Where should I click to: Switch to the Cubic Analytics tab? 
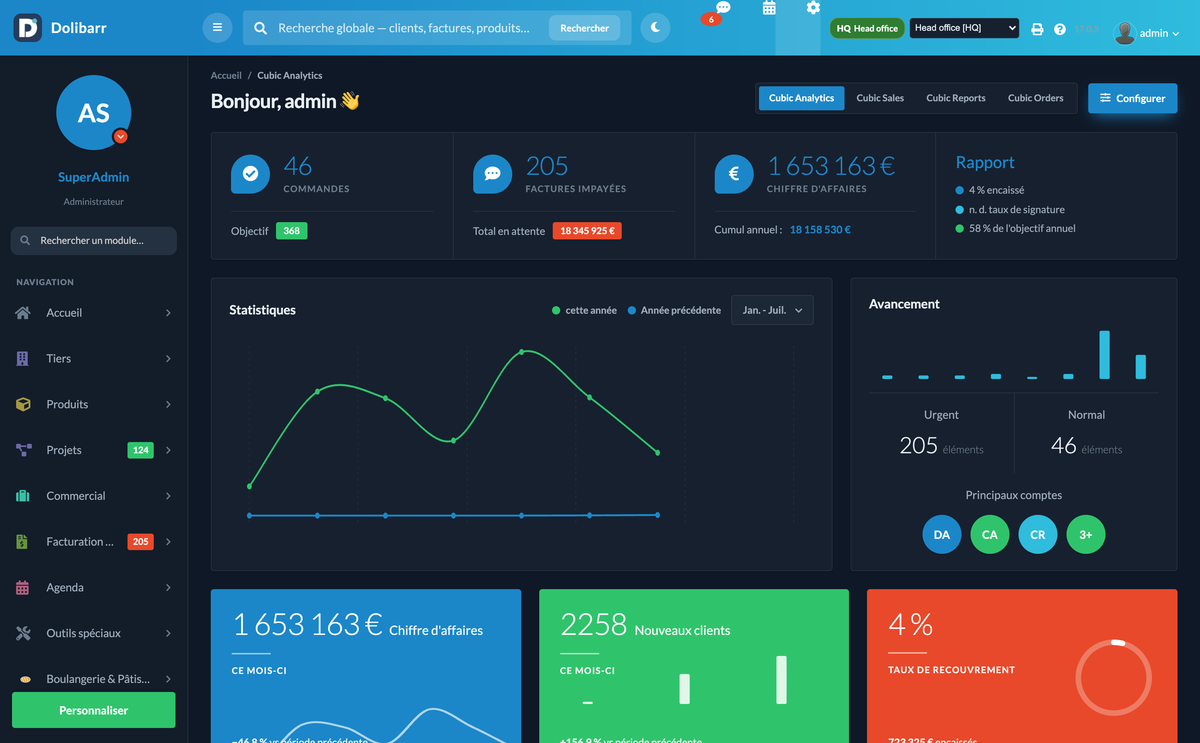pyautogui.click(x=801, y=98)
